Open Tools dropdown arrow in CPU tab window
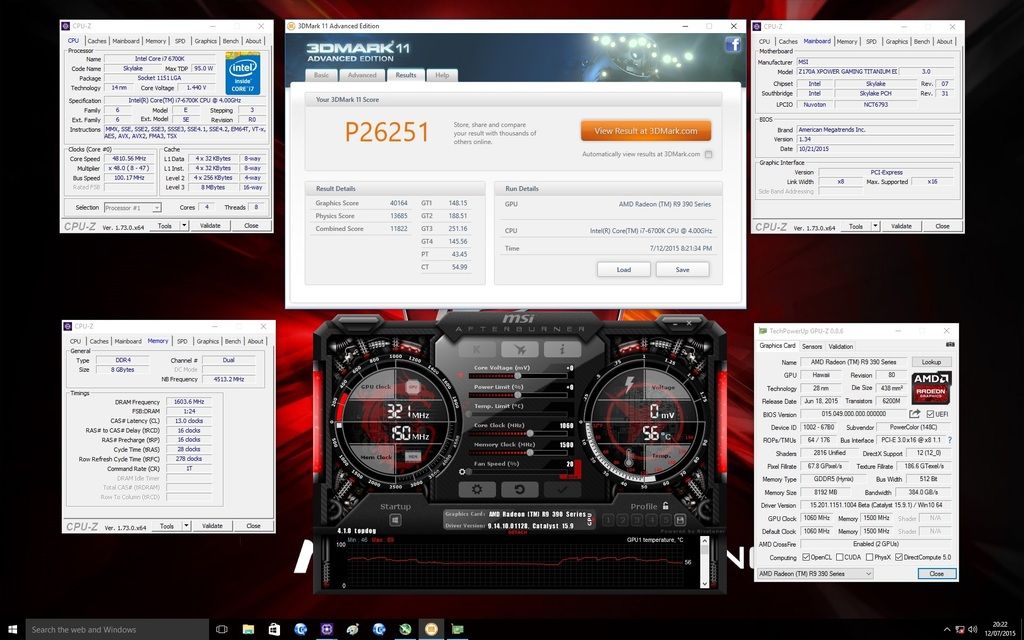This screenshot has width=1024, height=640. click(x=184, y=225)
